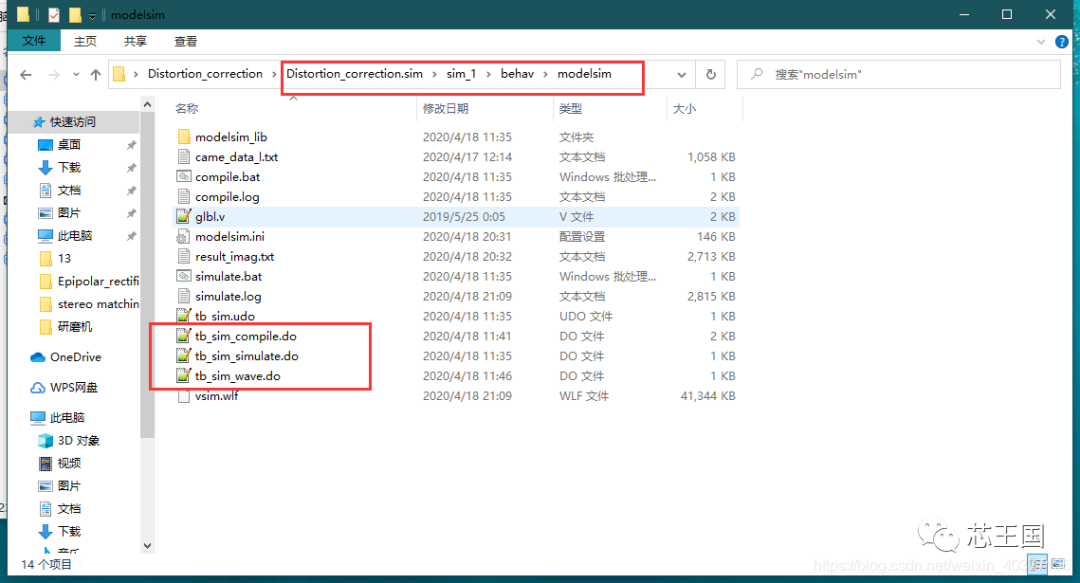Click the properties icon in title bar

[x=54, y=14]
